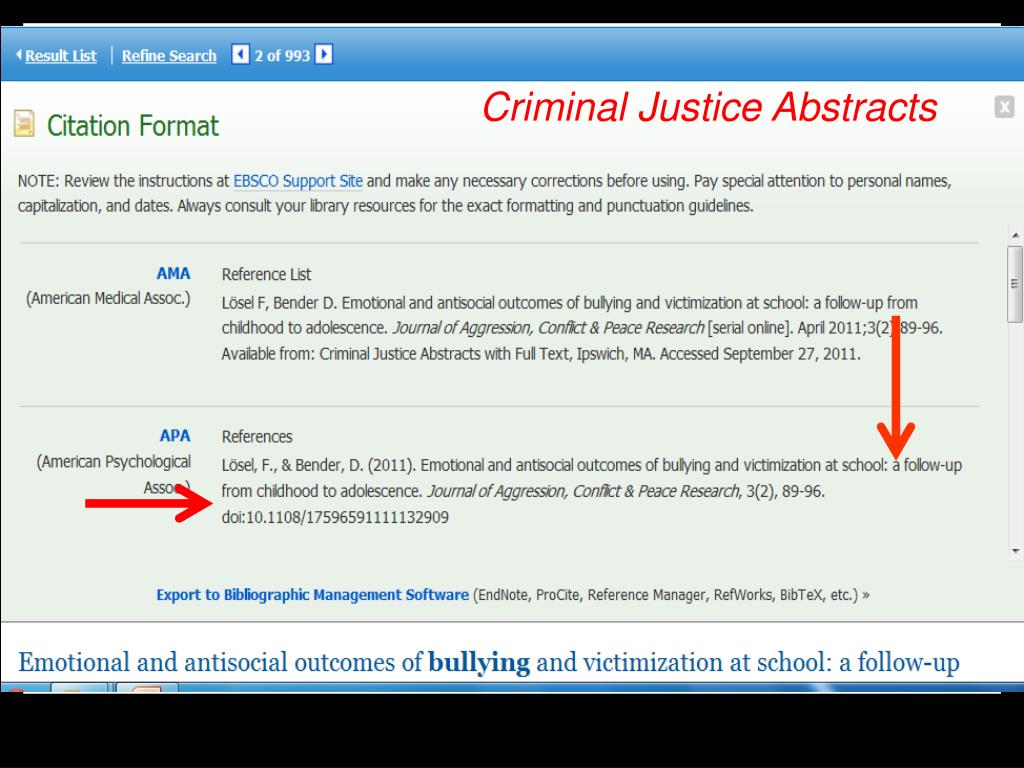Click the '2 of 993' result counter
Screen dimensions: 1024x768
click(x=282, y=56)
